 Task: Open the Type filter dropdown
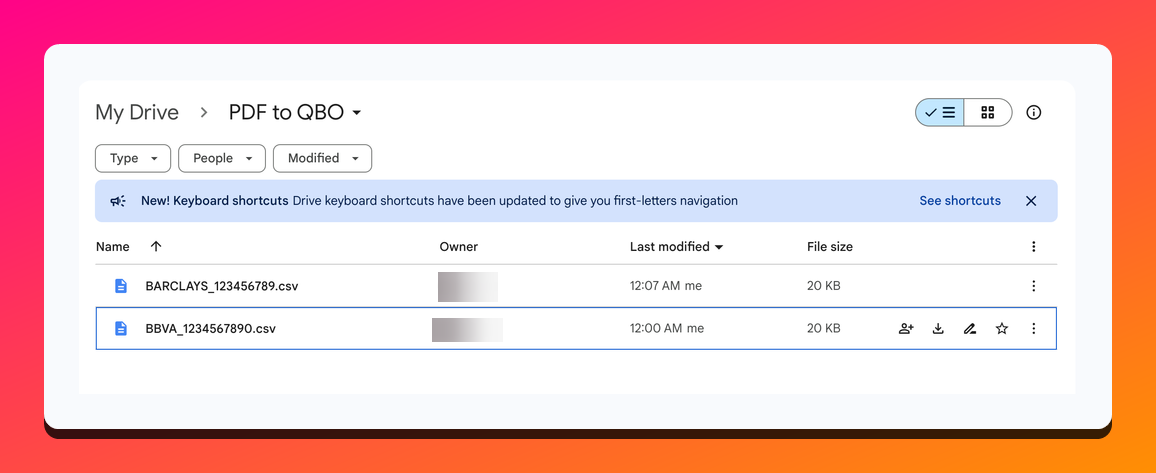pos(133,158)
